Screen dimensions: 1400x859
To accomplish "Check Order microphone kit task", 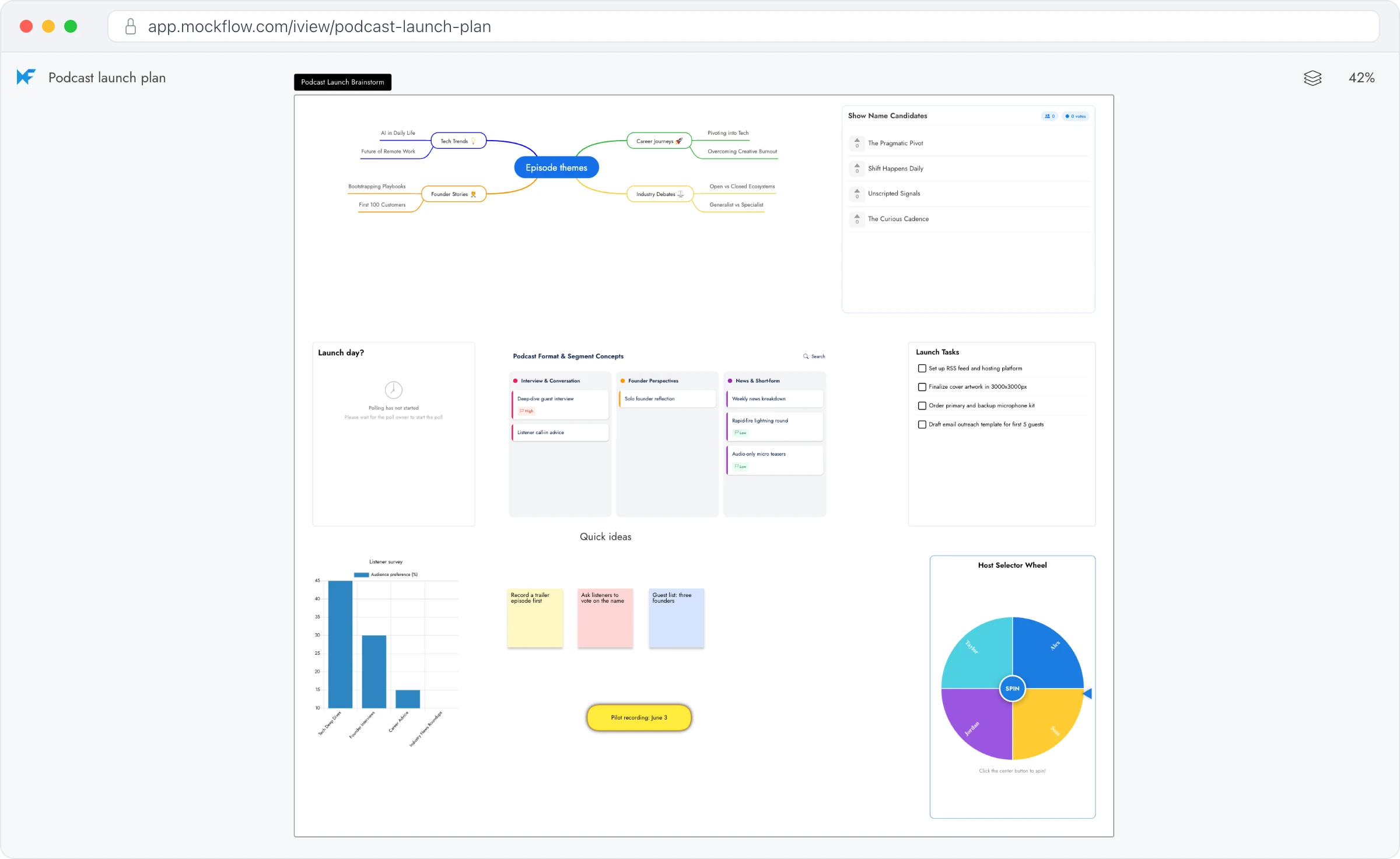I will 922,406.
